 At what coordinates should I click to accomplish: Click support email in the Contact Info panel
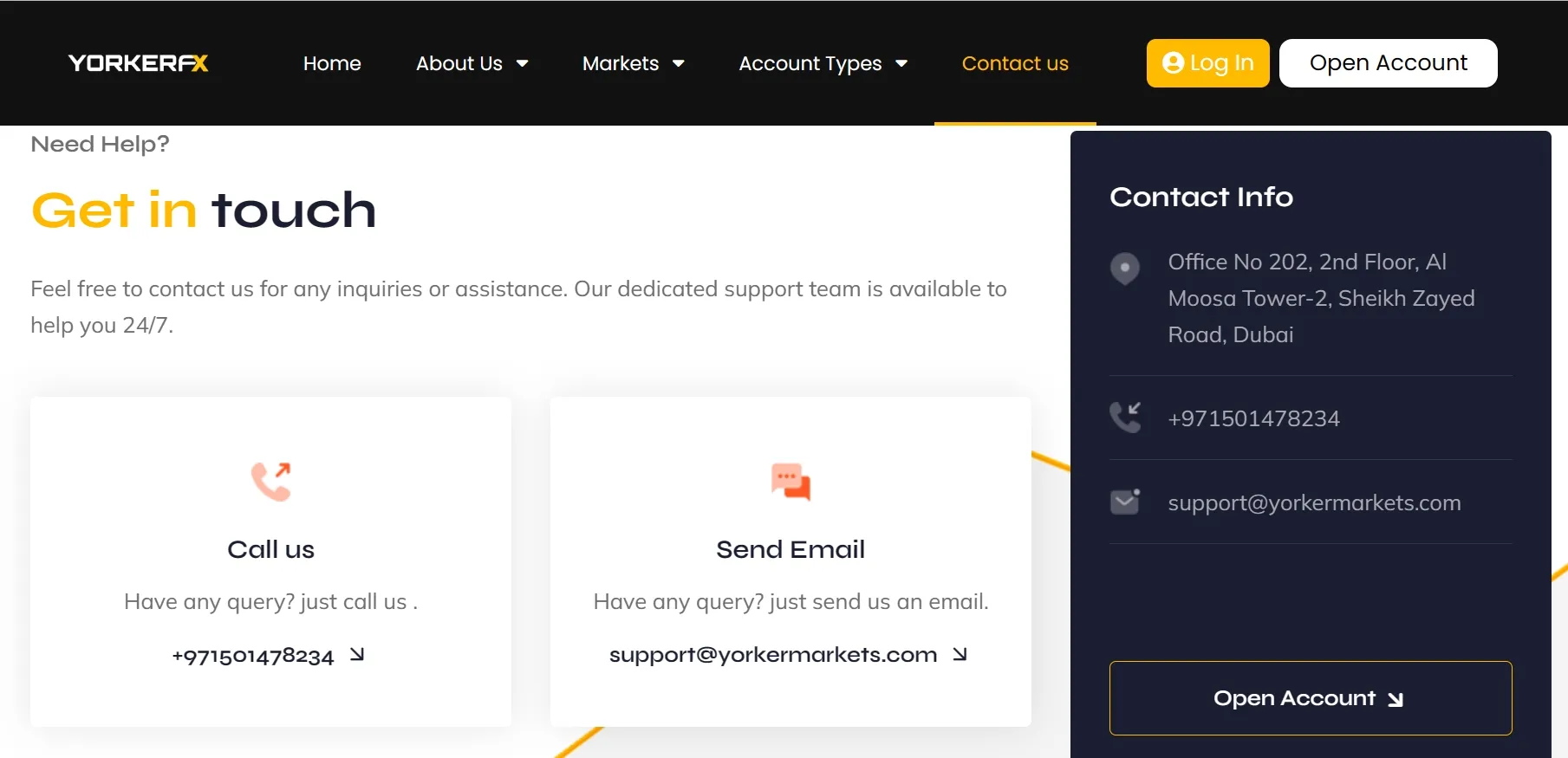tap(1314, 502)
